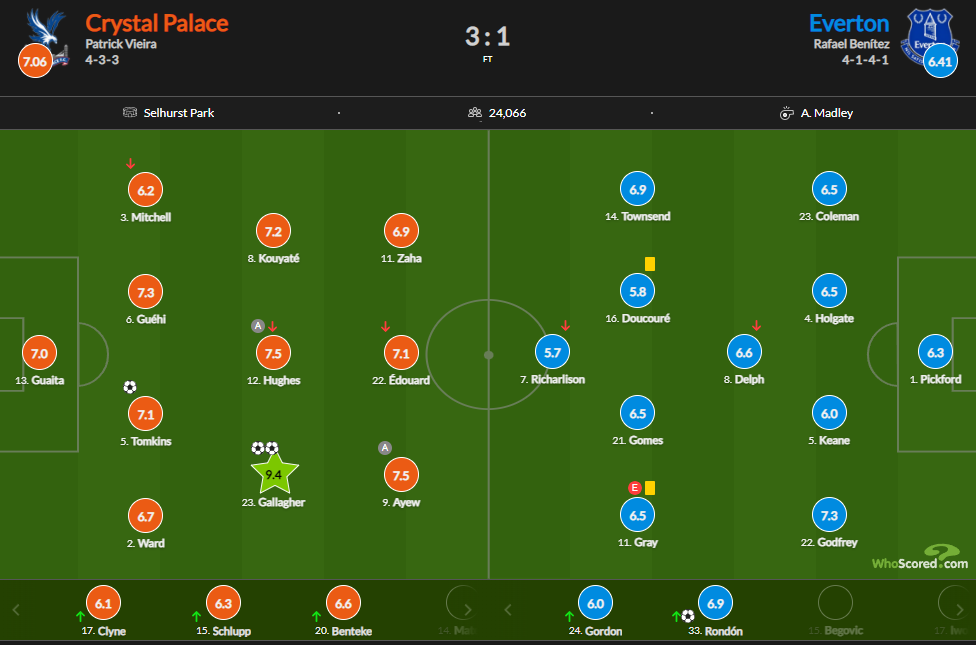
Task: Open the Crystal Palace team name link
Action: coord(157,23)
